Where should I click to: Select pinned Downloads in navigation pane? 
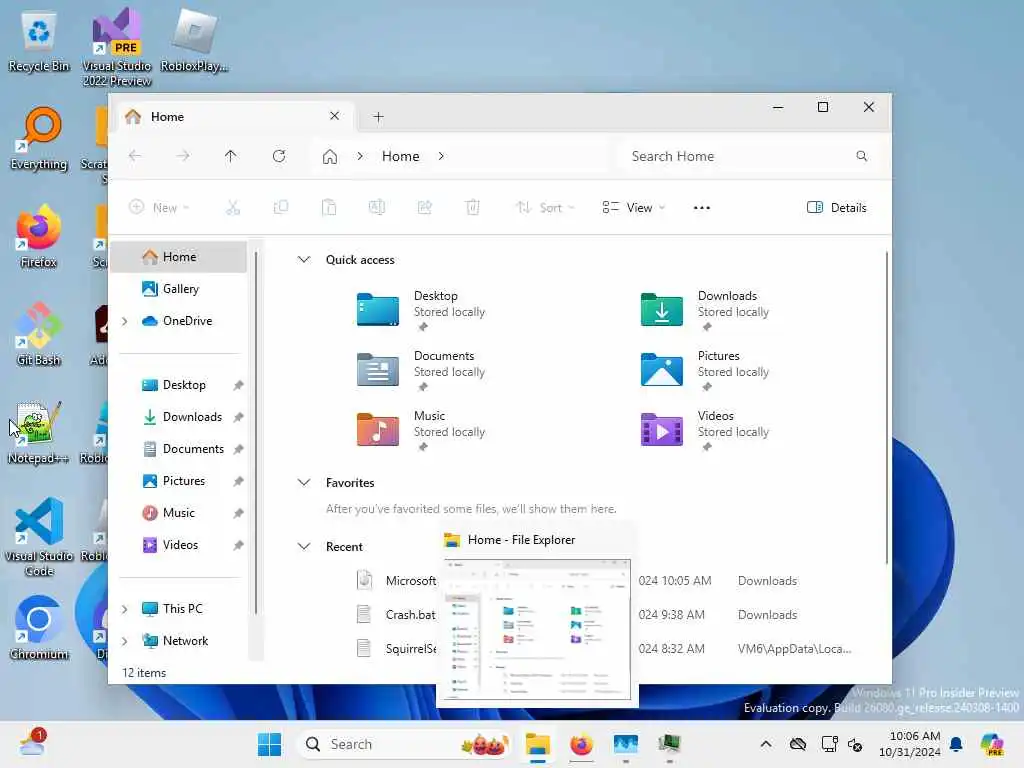[x=179, y=417]
